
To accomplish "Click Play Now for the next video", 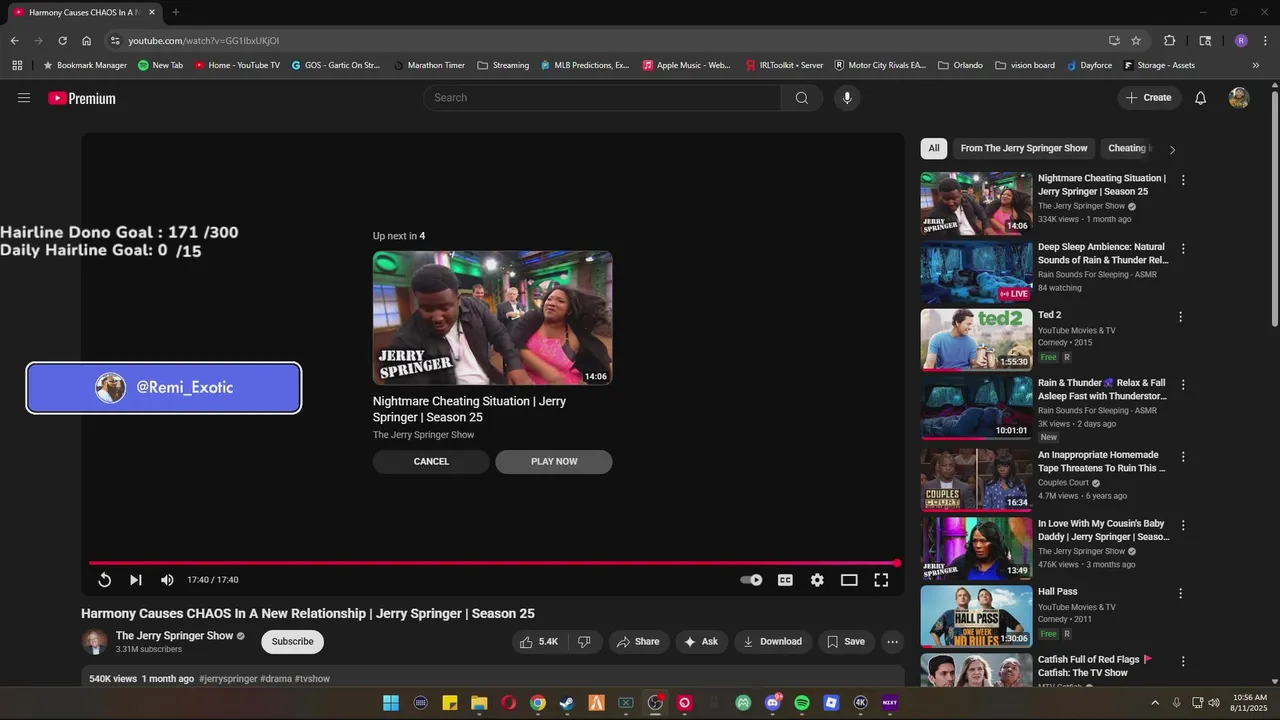I will click(x=554, y=461).
